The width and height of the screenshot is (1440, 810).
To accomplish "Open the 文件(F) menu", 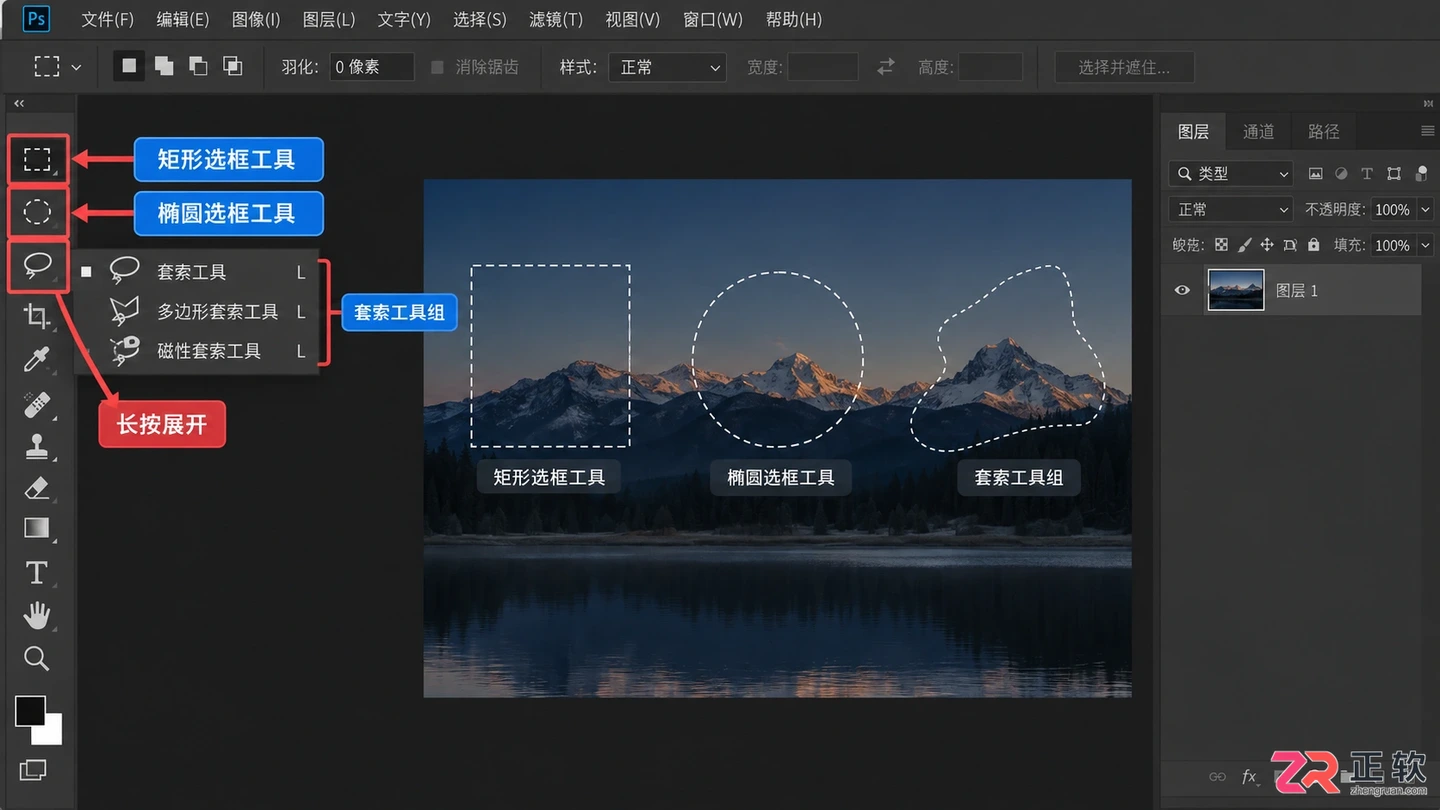I will click(107, 19).
